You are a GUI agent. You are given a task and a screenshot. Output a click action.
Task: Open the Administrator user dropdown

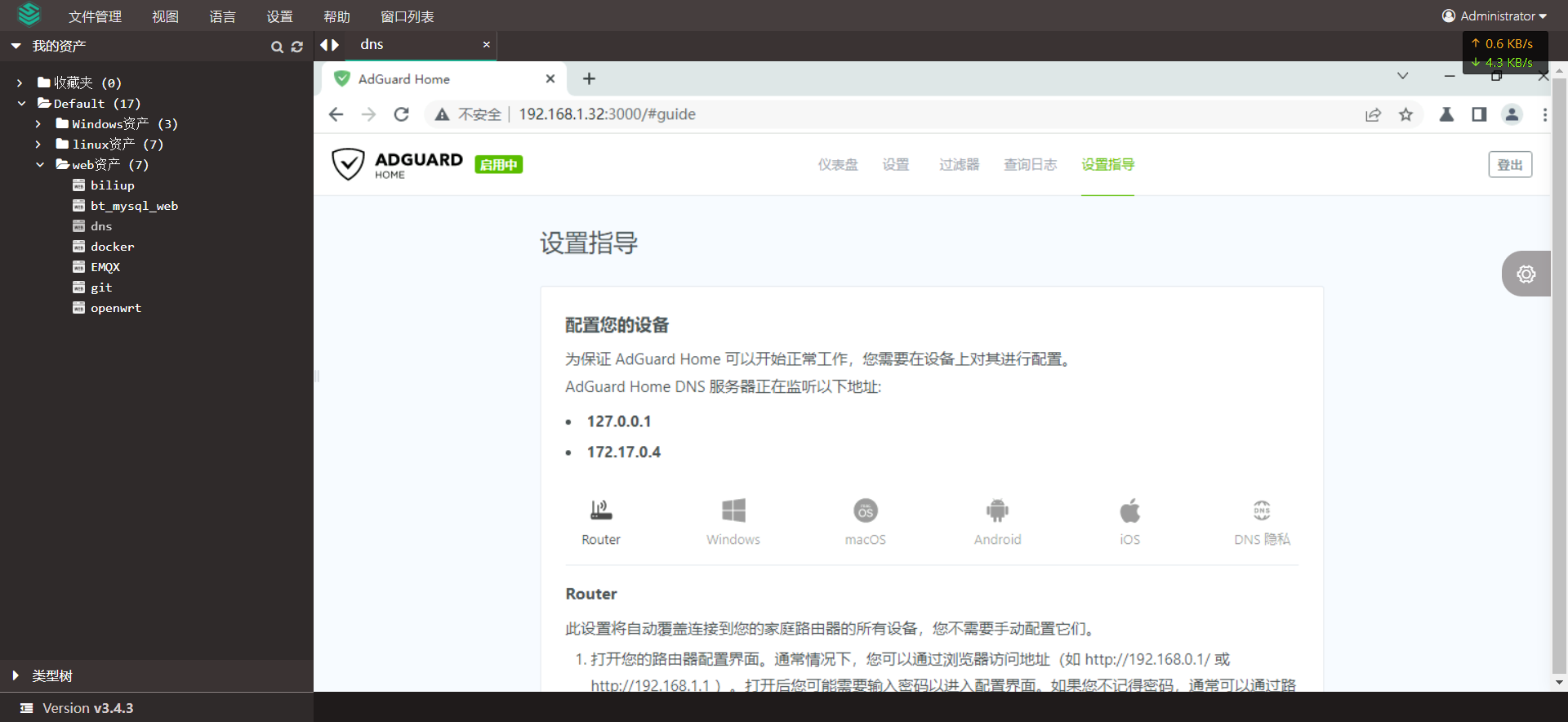point(1494,16)
